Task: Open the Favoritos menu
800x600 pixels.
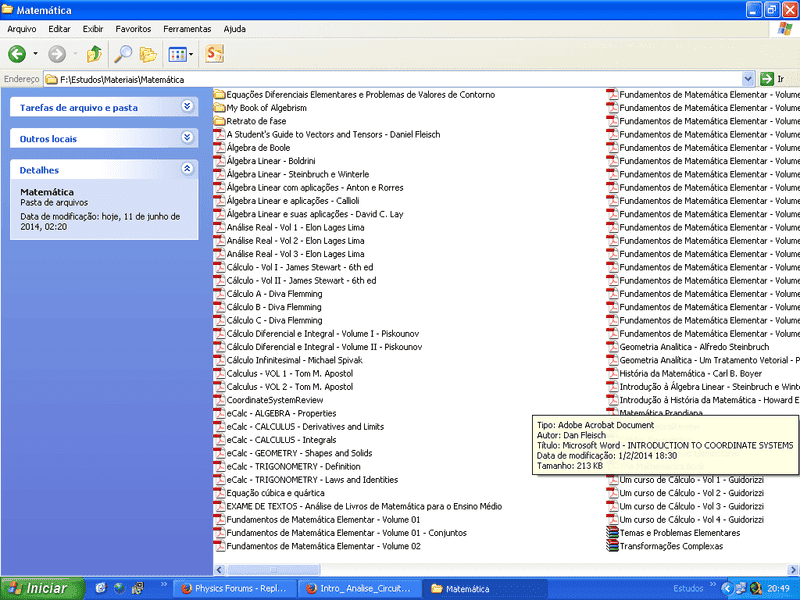Action: (133, 29)
